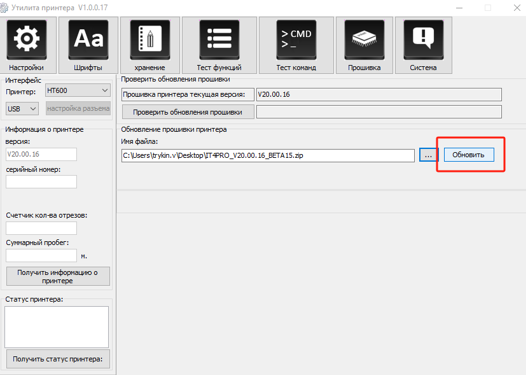Browse for file with the ... button
Viewport: 526px width, 375px height.
click(428, 155)
